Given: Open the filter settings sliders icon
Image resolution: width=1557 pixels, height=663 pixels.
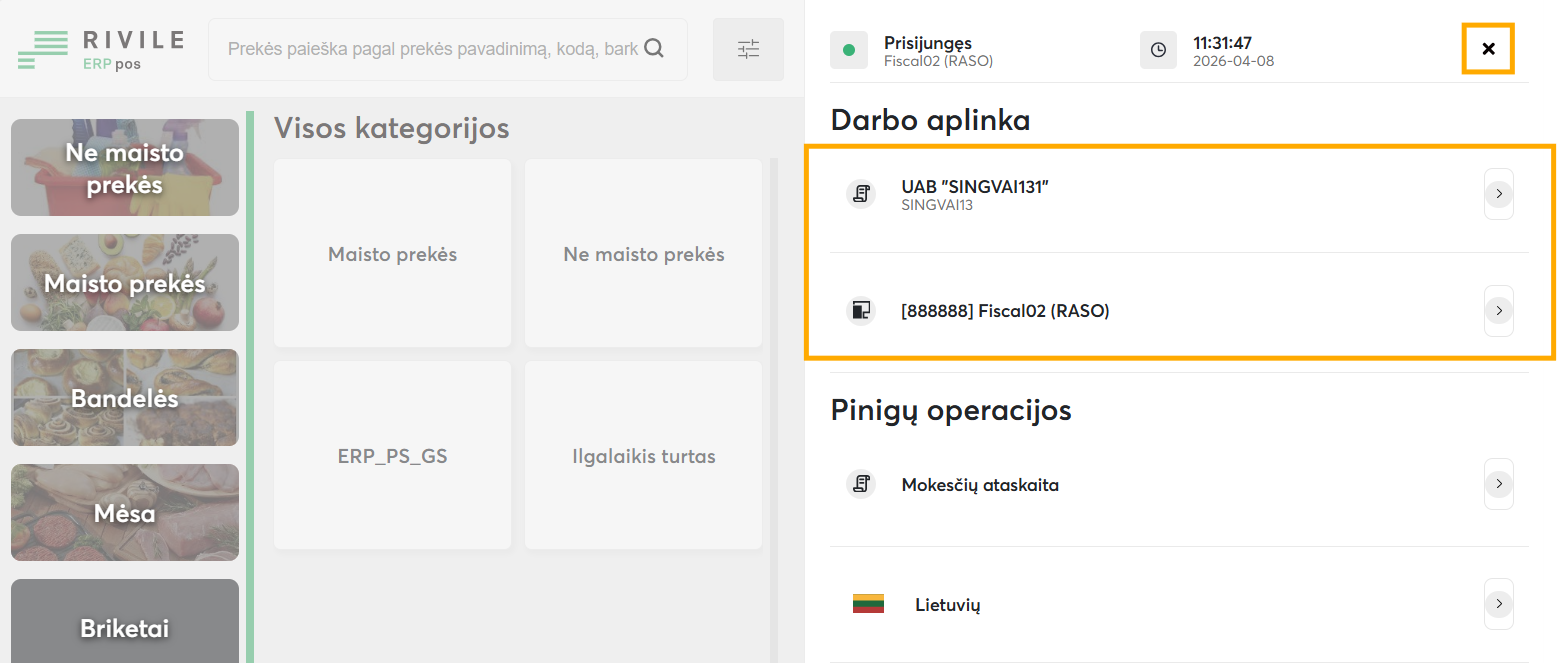Looking at the screenshot, I should coord(748,49).
